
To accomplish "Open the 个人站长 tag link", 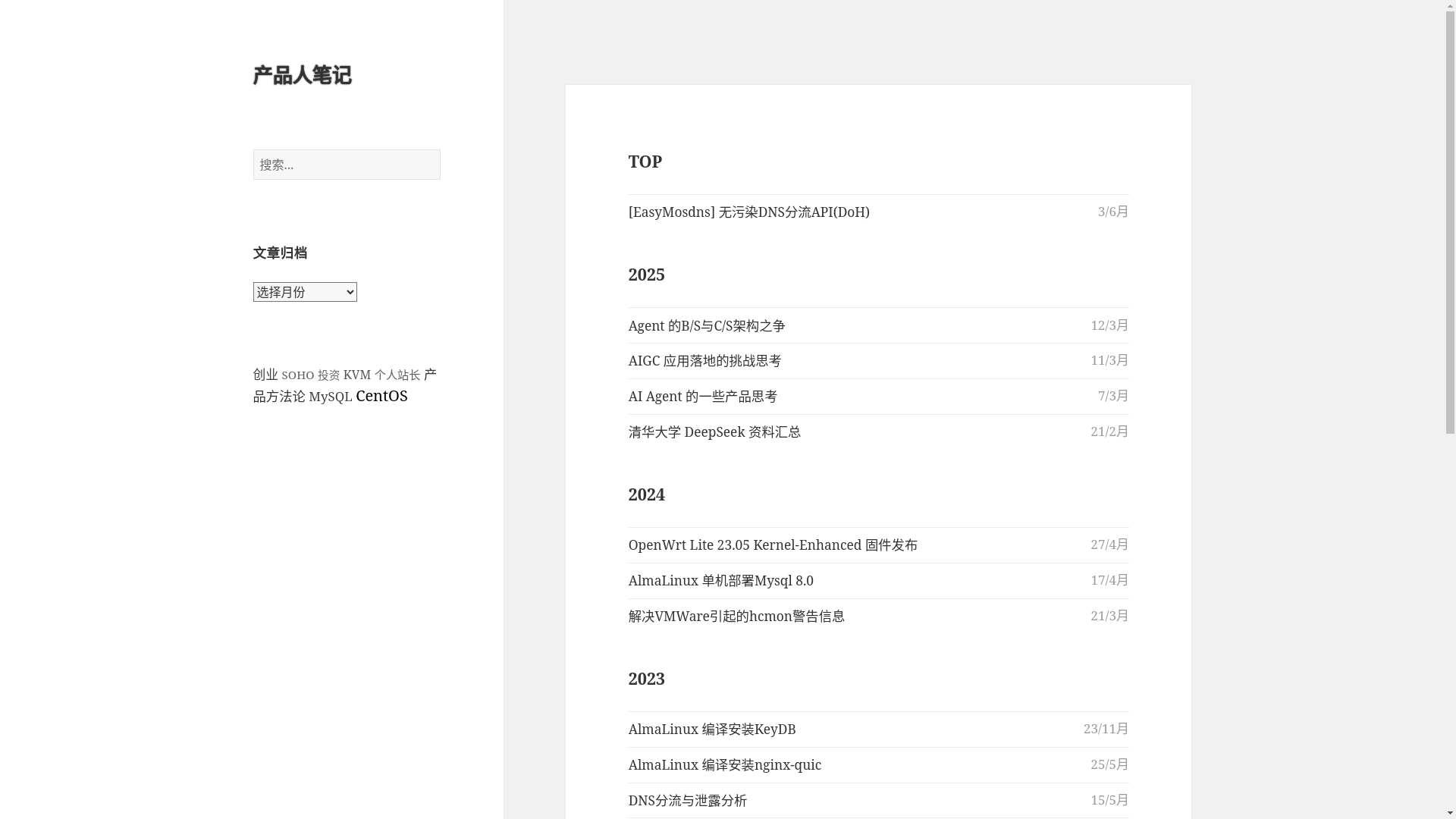I will (397, 375).
